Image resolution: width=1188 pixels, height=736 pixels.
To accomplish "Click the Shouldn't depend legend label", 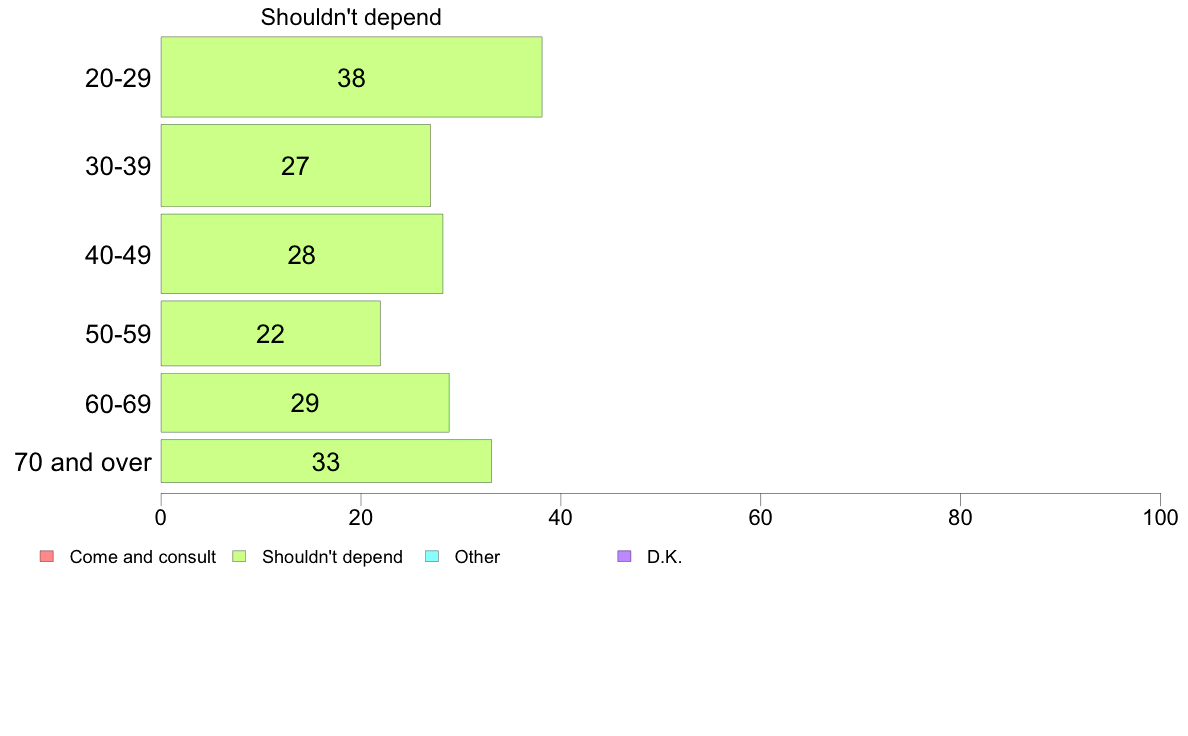I will 332,557.
